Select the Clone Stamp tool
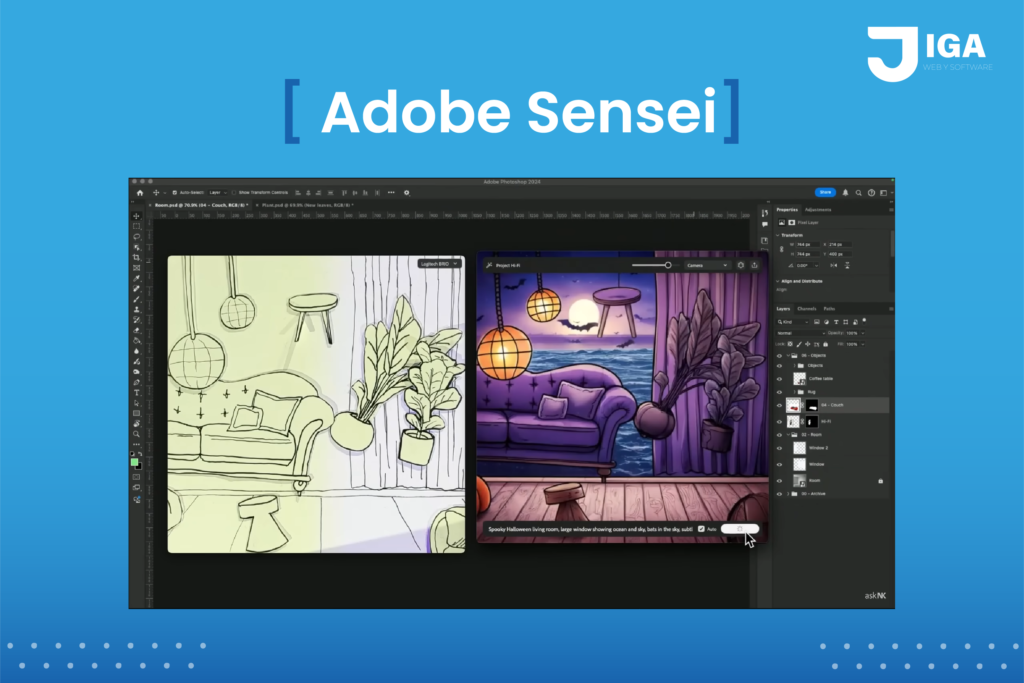 tap(136, 310)
